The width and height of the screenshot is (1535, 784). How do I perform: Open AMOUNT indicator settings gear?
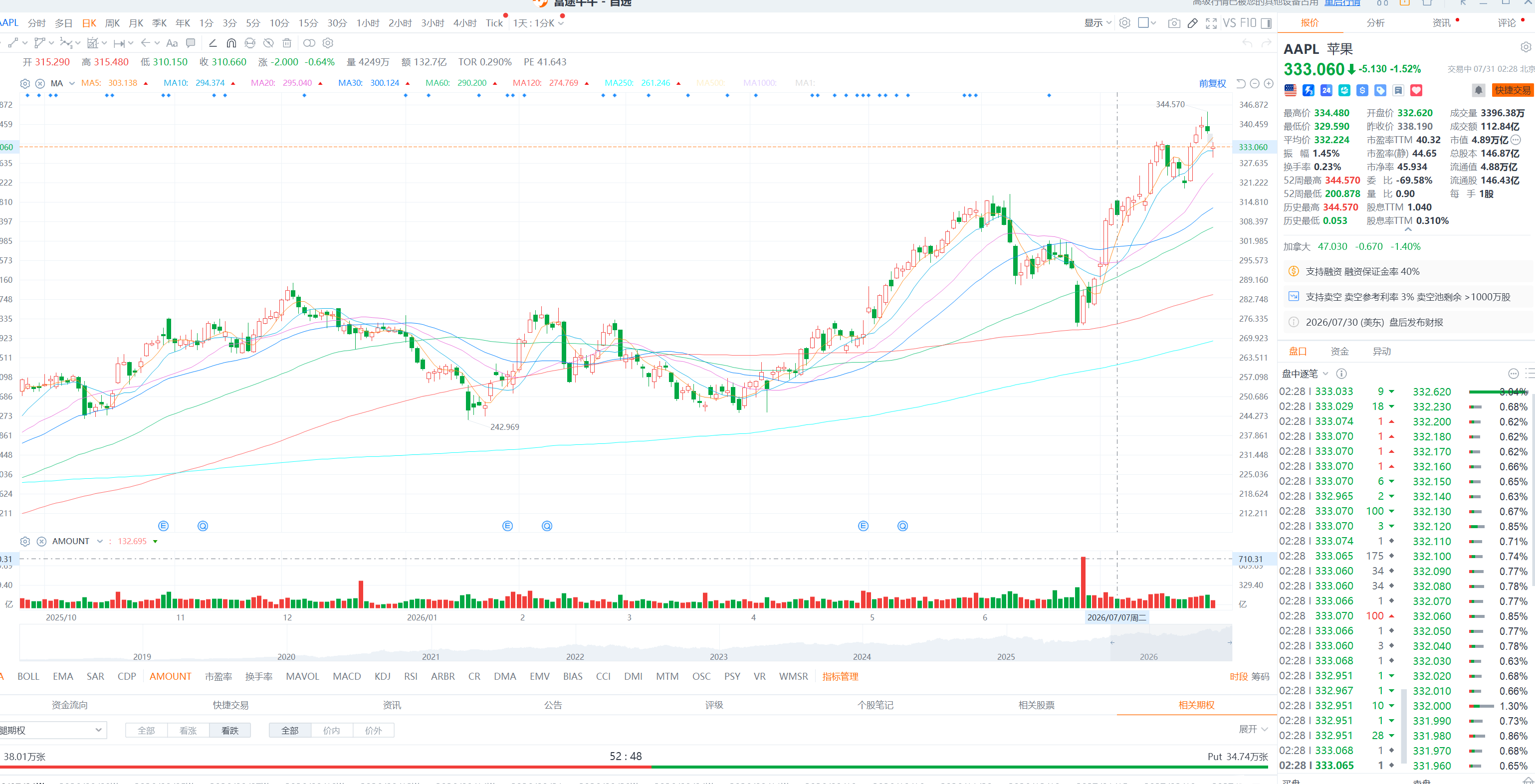25,542
